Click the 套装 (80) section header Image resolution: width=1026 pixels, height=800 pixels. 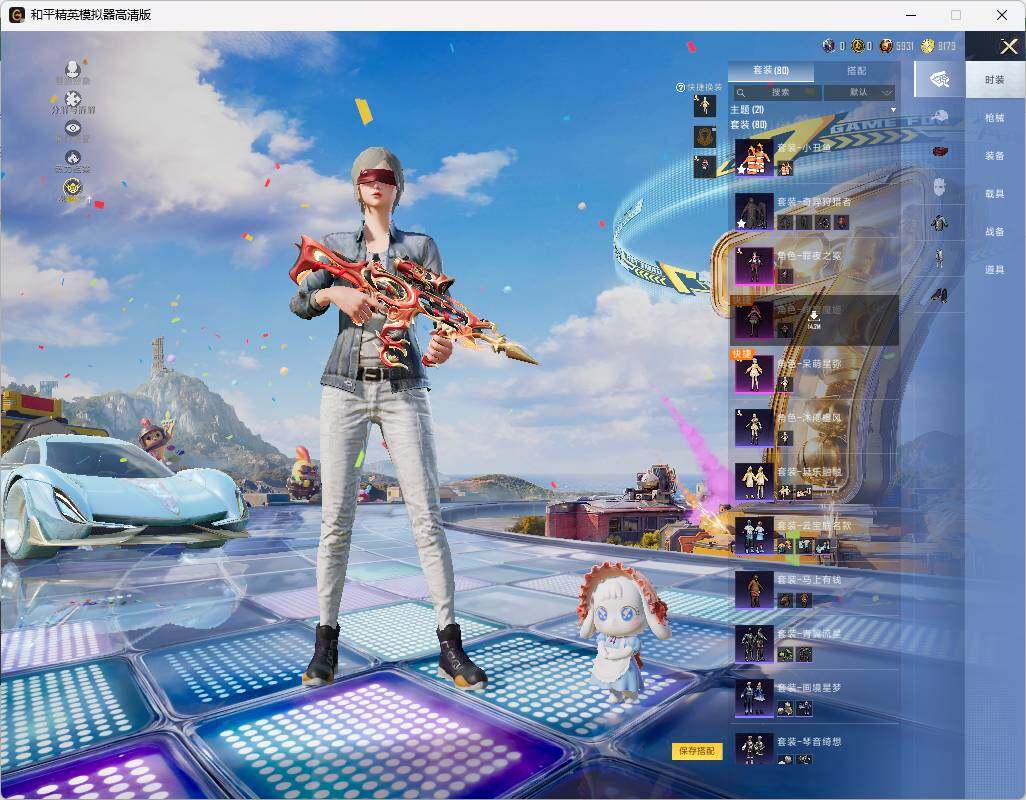coord(749,124)
